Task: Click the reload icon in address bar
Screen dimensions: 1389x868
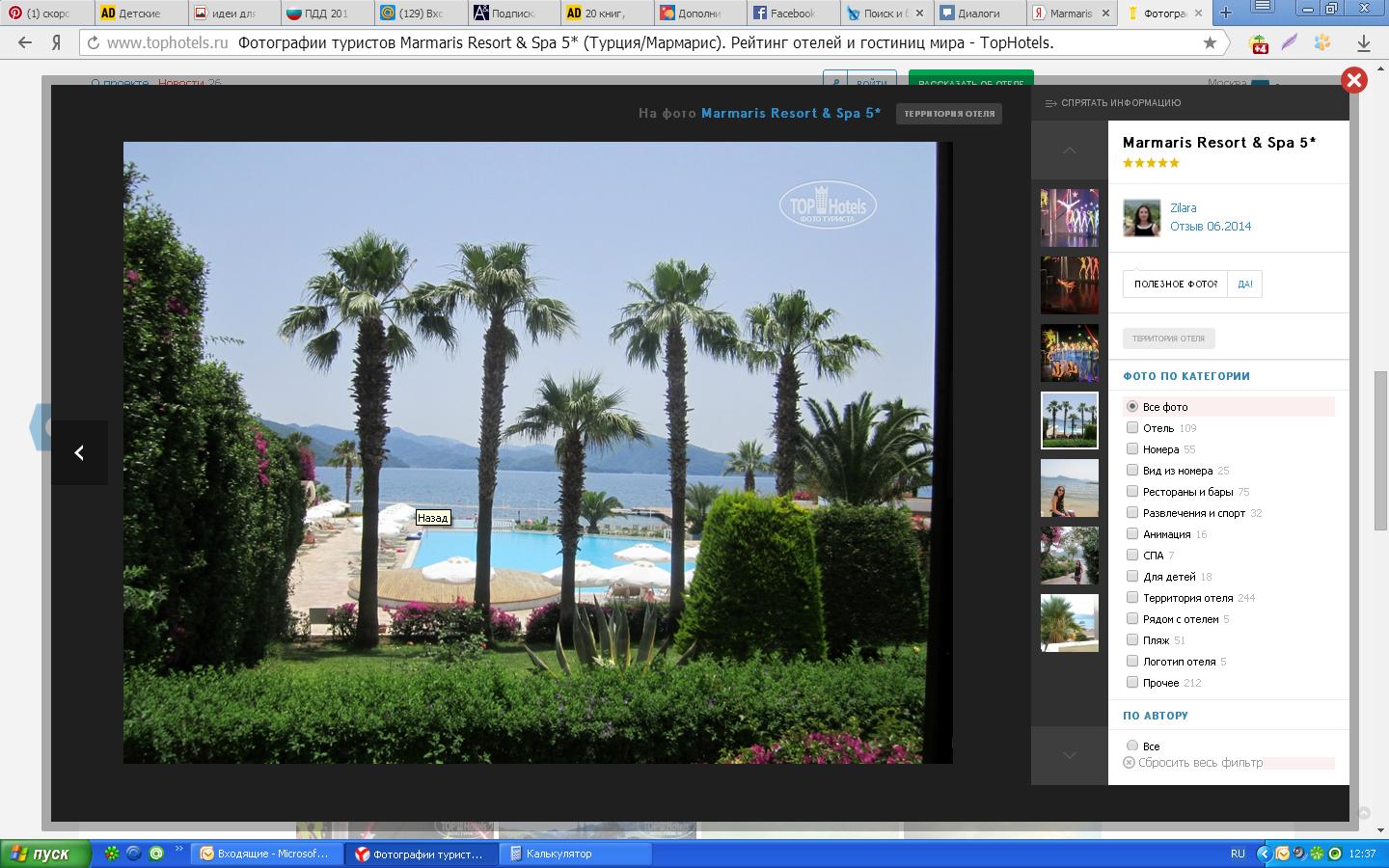Action: pyautogui.click(x=94, y=43)
